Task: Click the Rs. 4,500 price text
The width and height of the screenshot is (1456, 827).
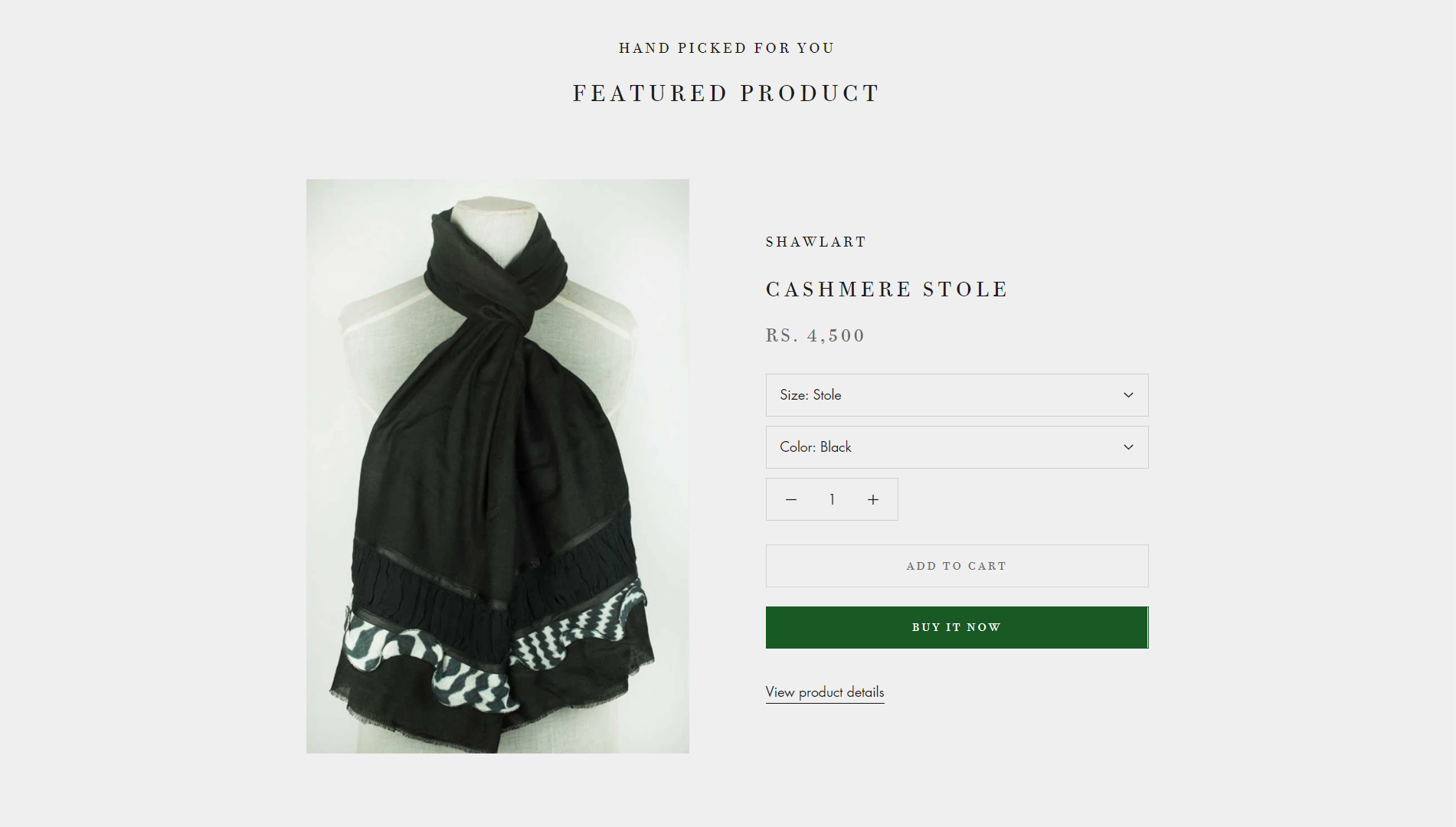Action: coord(816,335)
